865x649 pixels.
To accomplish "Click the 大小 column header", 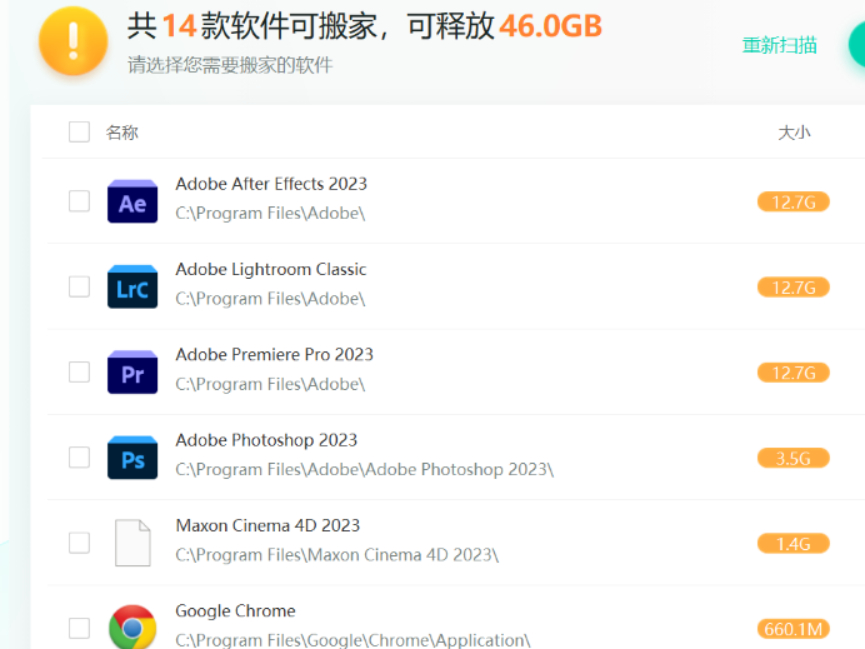I will 794,132.
